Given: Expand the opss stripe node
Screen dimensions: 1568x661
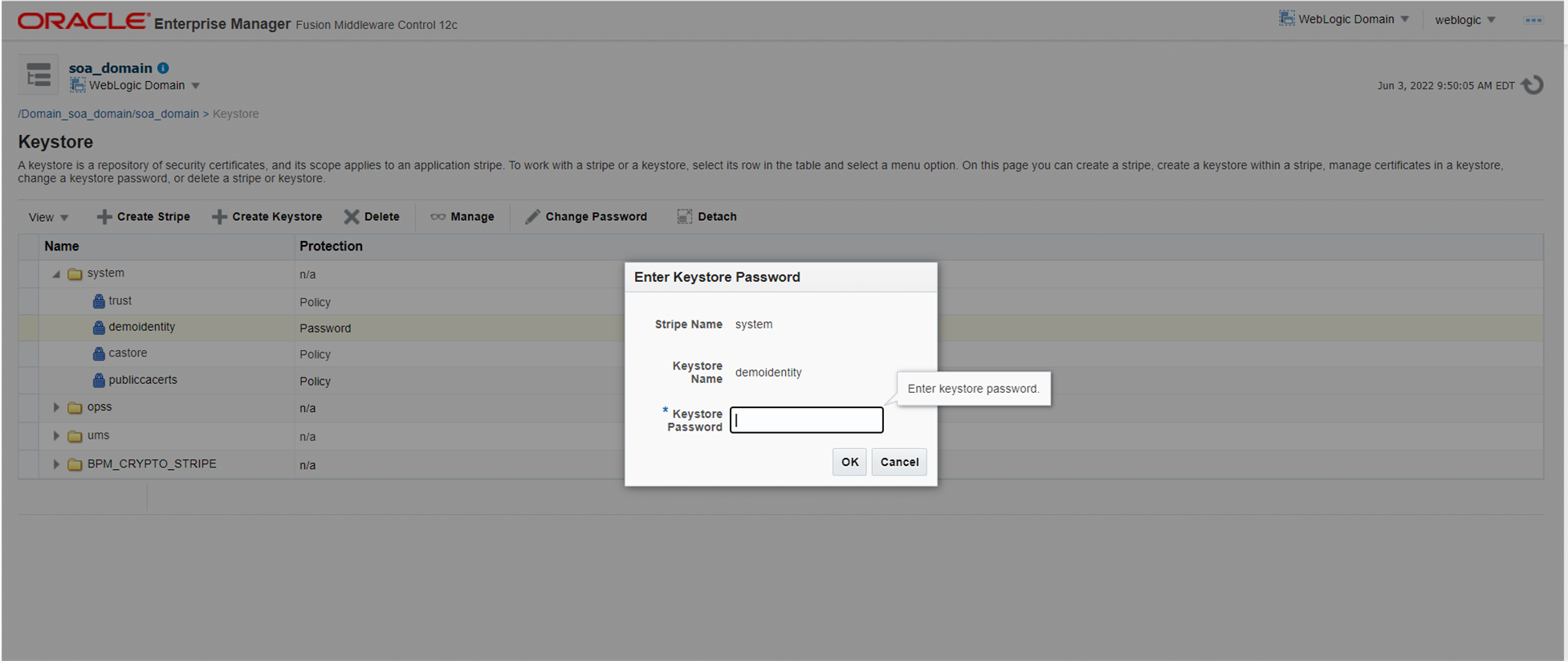Looking at the screenshot, I should 56,408.
